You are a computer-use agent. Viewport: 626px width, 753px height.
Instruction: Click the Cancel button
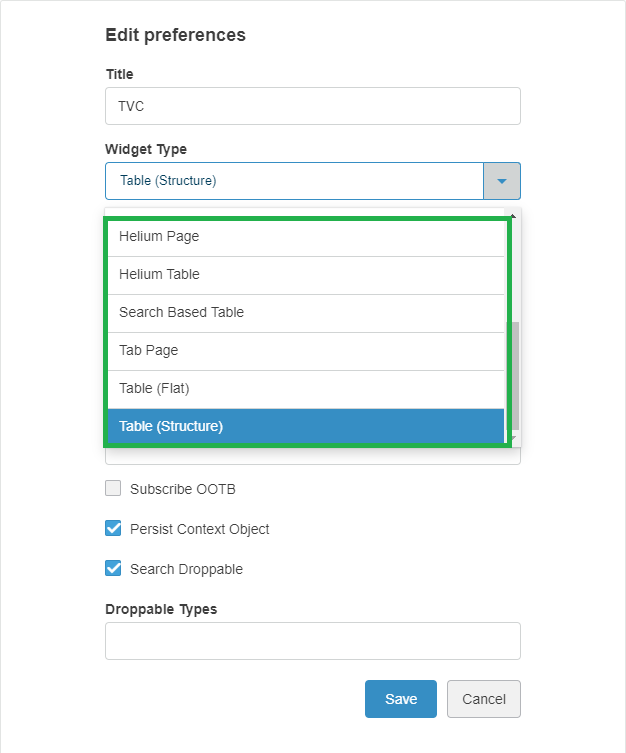(483, 699)
